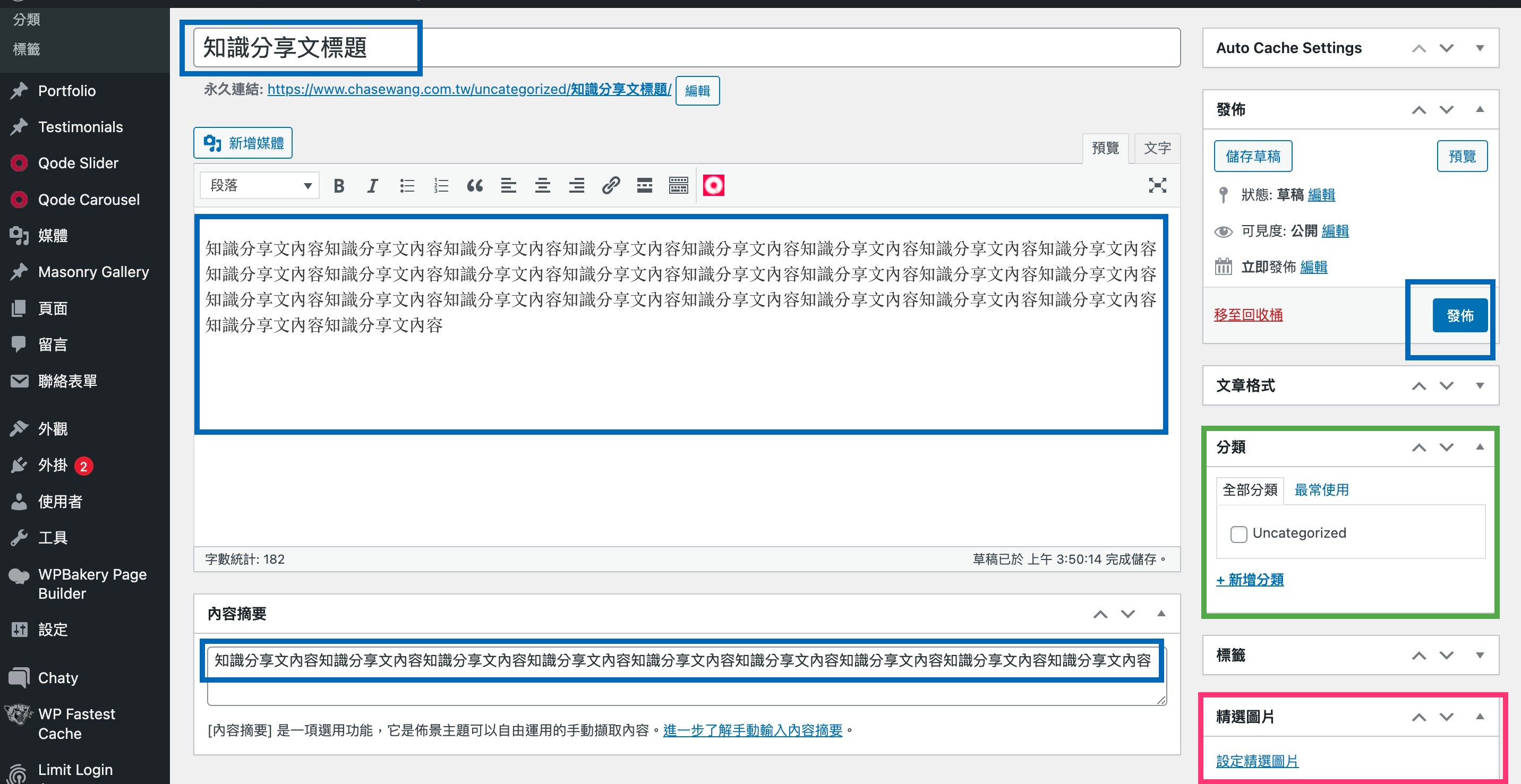
Task: Click the 預覽 preview button in publish panel
Action: coord(1462,157)
